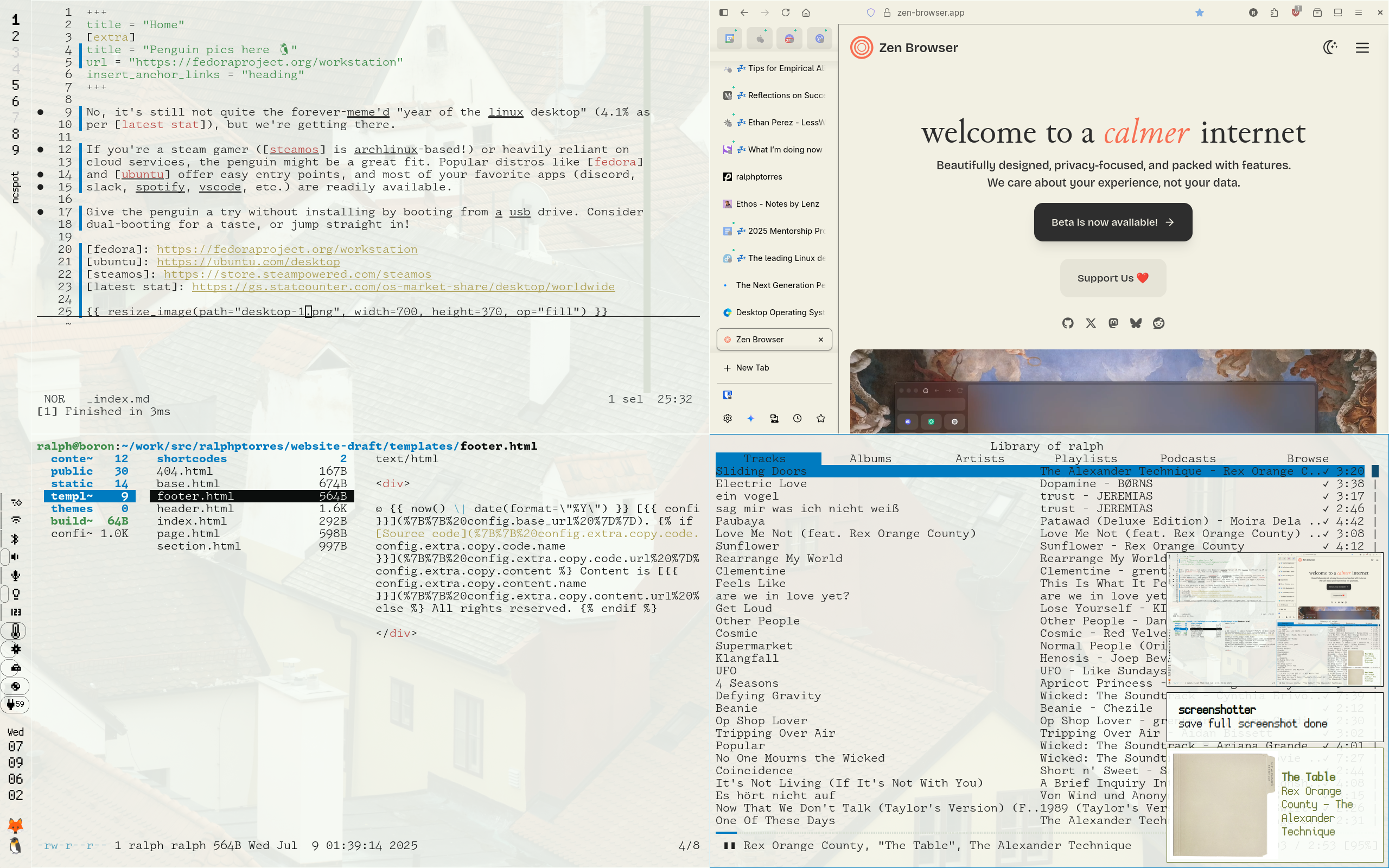Screen dimensions: 1389x868
Task: Open the Mastodon social icon
Action: [x=1113, y=323]
